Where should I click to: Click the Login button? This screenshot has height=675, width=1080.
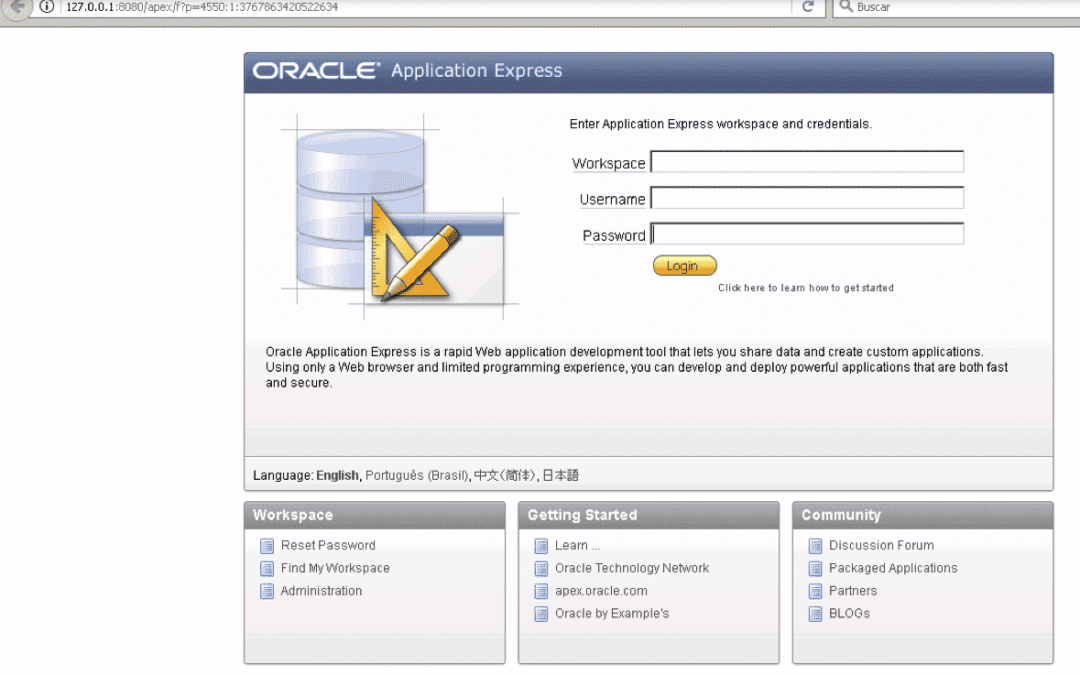685,266
